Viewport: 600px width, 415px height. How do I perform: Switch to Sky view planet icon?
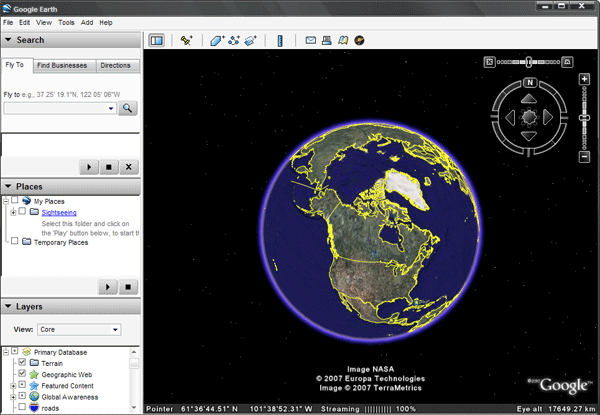tap(359, 40)
